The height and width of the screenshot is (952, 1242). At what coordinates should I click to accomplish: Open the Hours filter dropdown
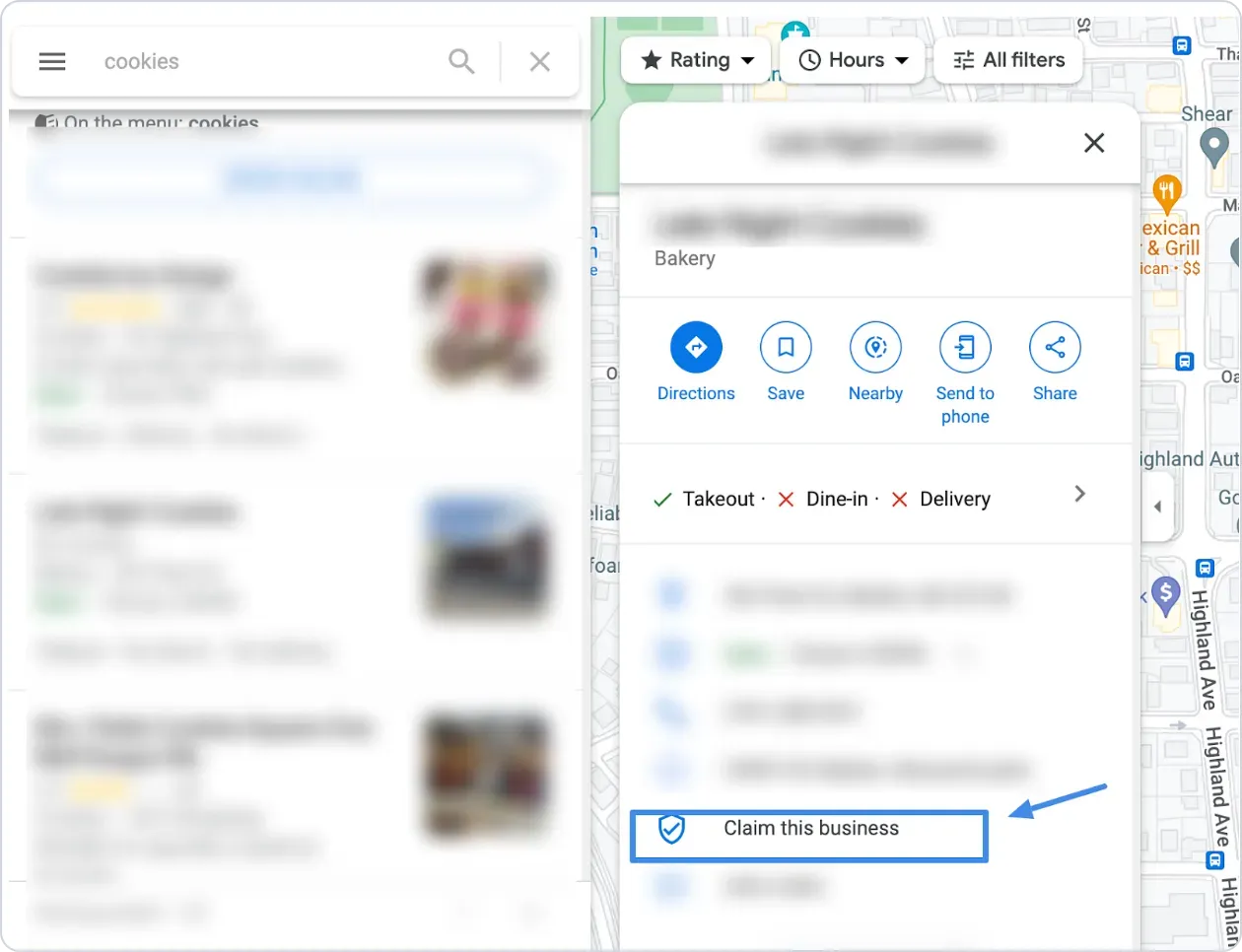[x=853, y=60]
